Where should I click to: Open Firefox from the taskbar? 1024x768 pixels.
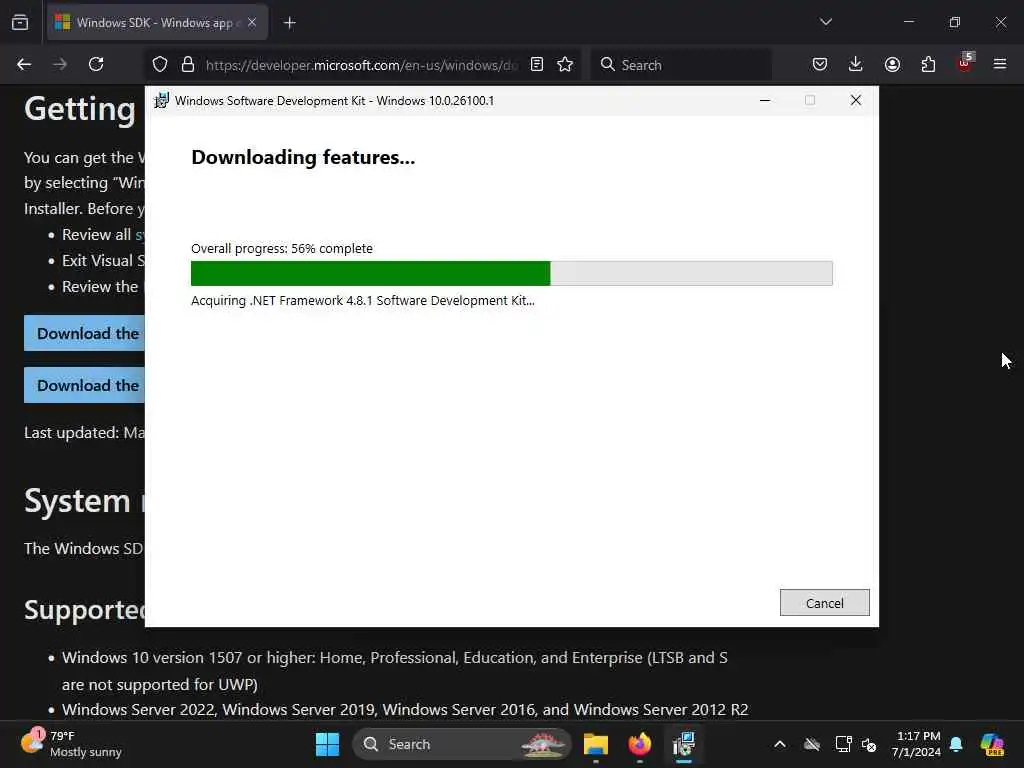tap(639, 744)
